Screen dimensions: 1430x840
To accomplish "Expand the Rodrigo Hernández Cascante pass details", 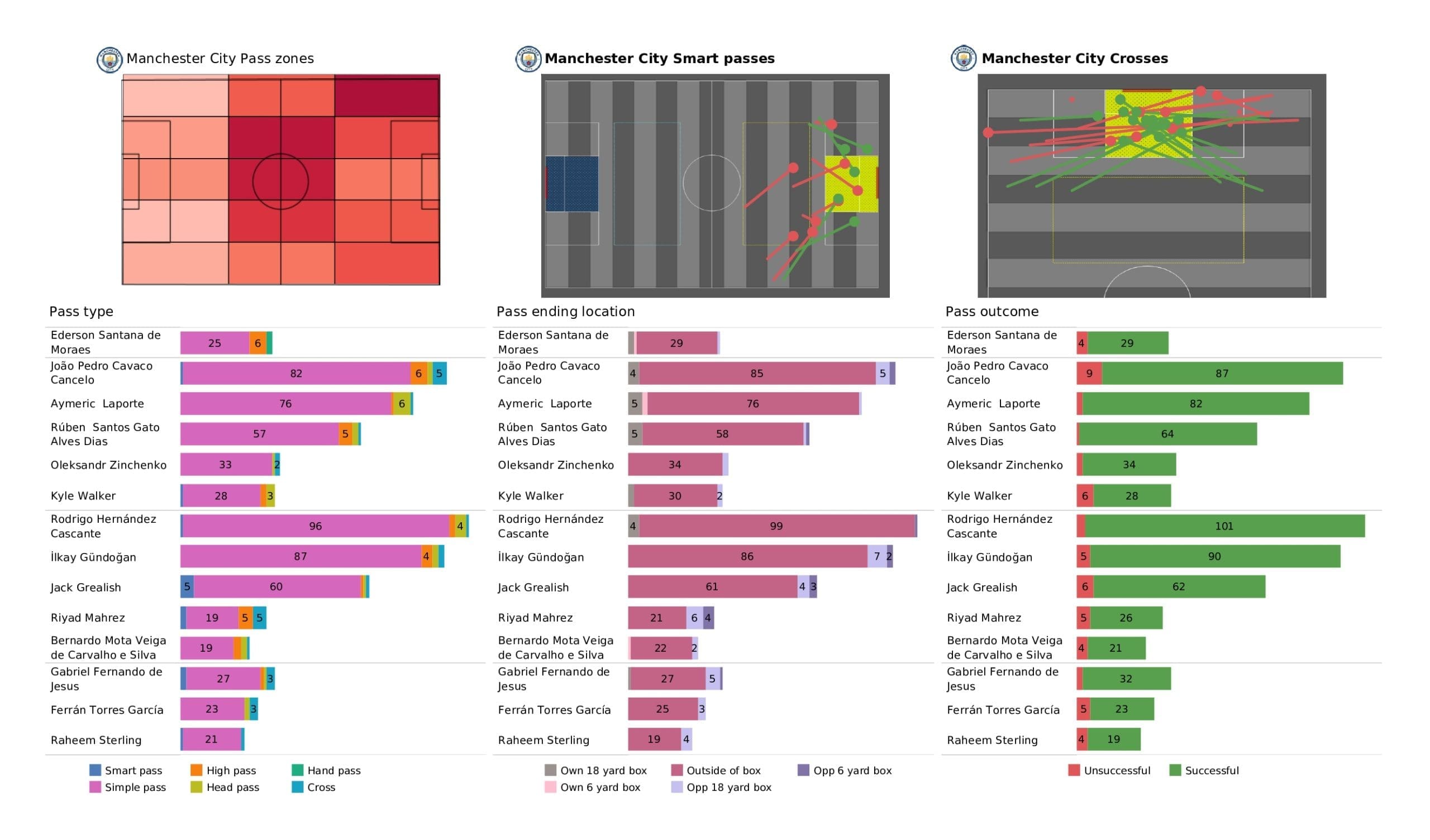I will tap(100, 525).
